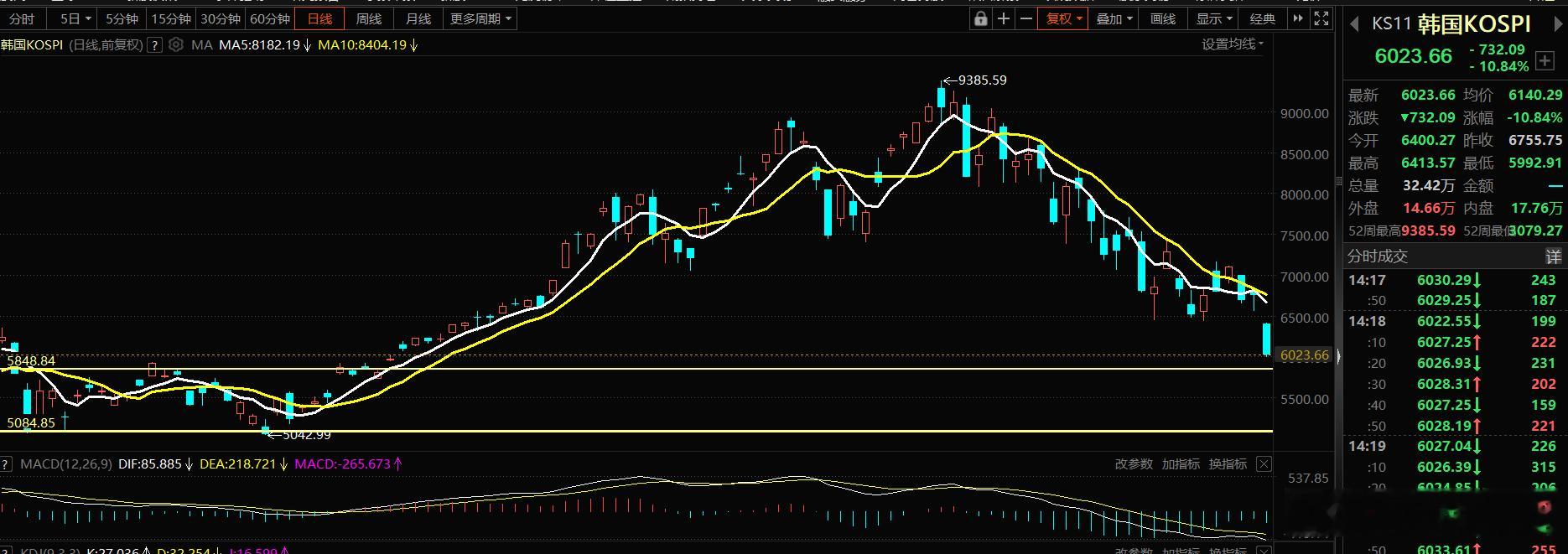
Task: Enter fullscreen chart mode
Action: (x=1321, y=18)
